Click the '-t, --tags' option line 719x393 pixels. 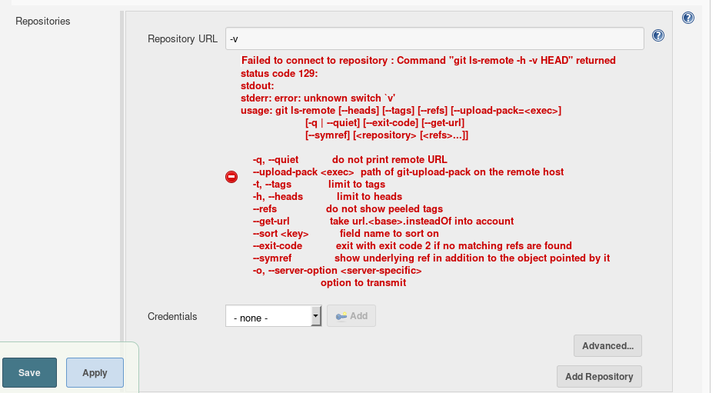click(x=319, y=184)
